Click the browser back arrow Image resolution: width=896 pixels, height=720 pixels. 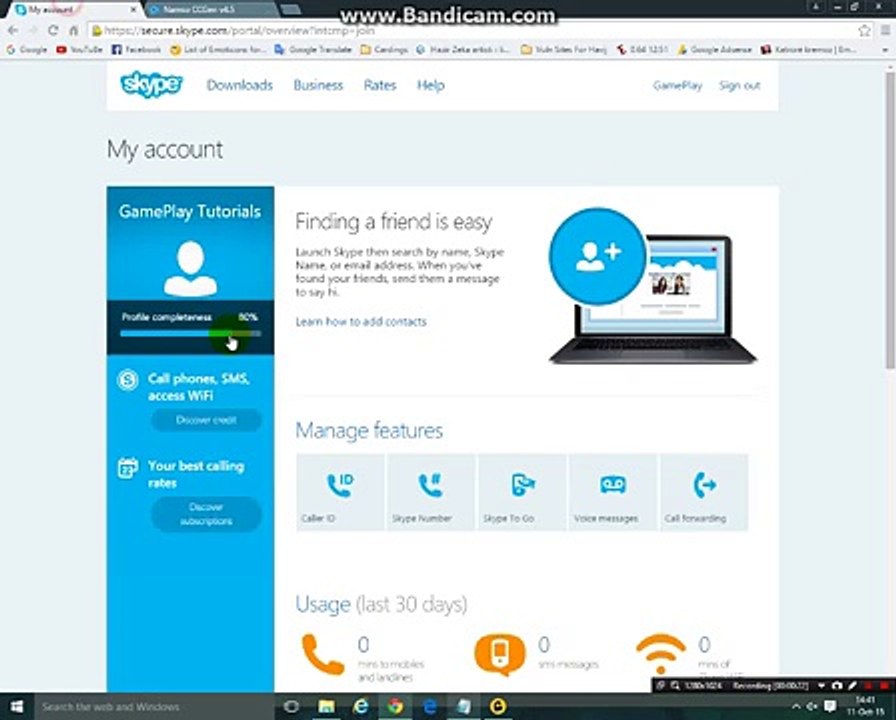[x=13, y=30]
